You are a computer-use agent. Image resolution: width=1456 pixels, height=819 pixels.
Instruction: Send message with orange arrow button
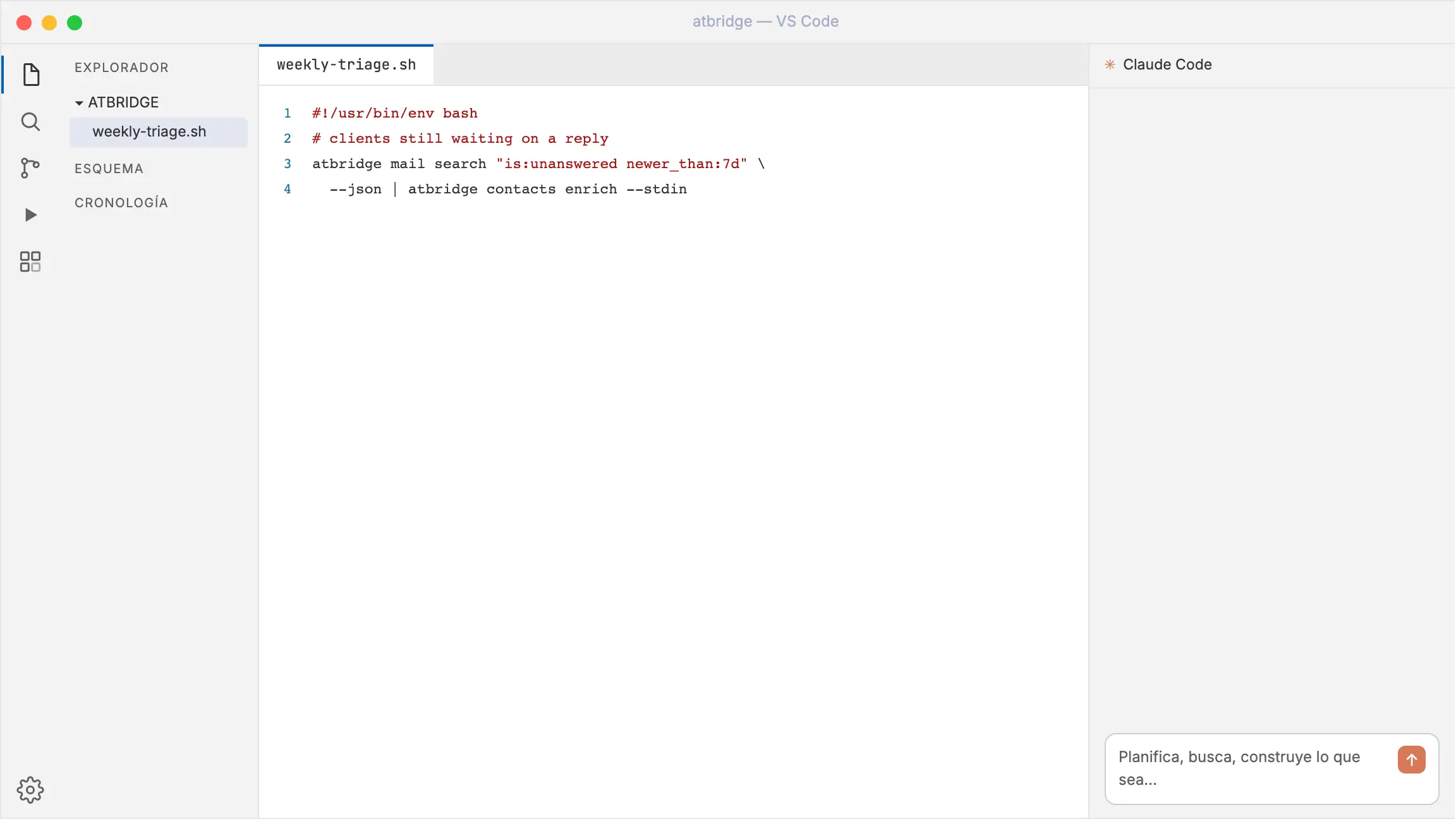[1411, 760]
